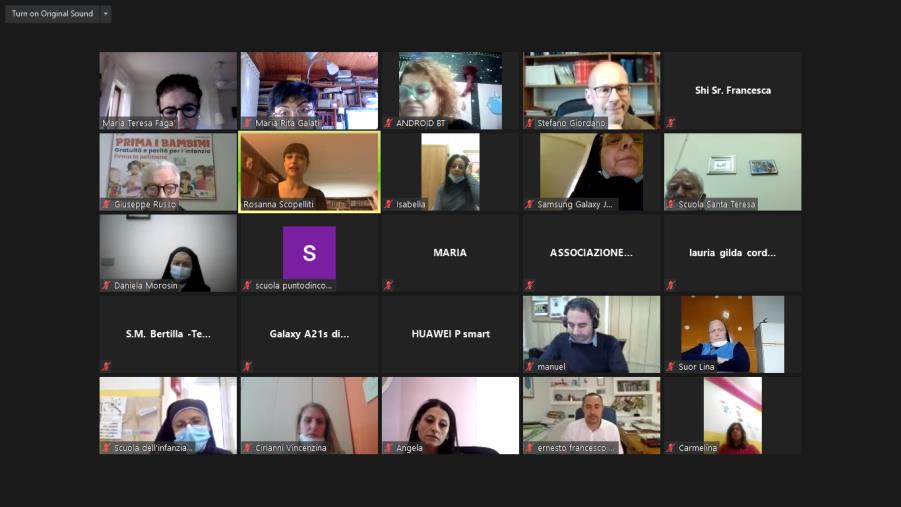Select the lauria gilda cord... tile

tap(733, 253)
